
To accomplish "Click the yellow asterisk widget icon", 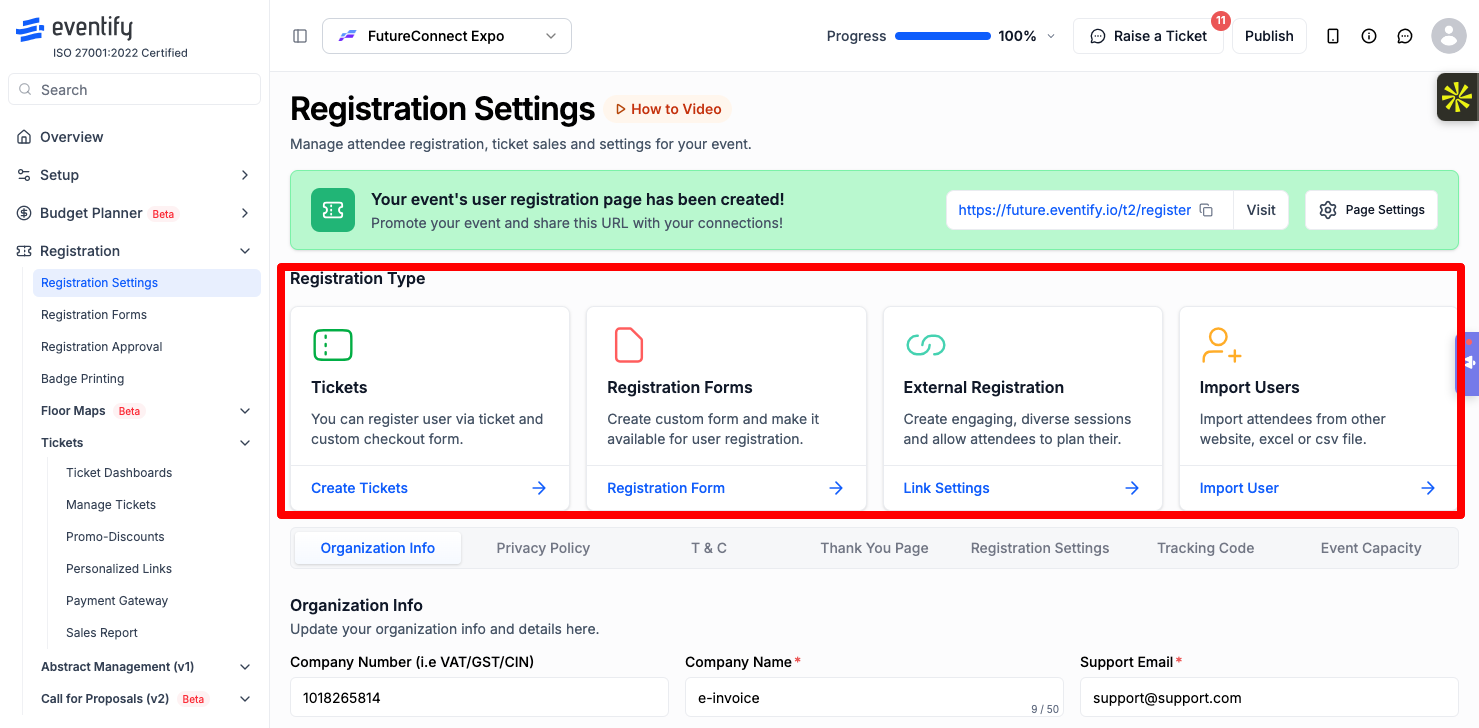I will tap(1457, 97).
